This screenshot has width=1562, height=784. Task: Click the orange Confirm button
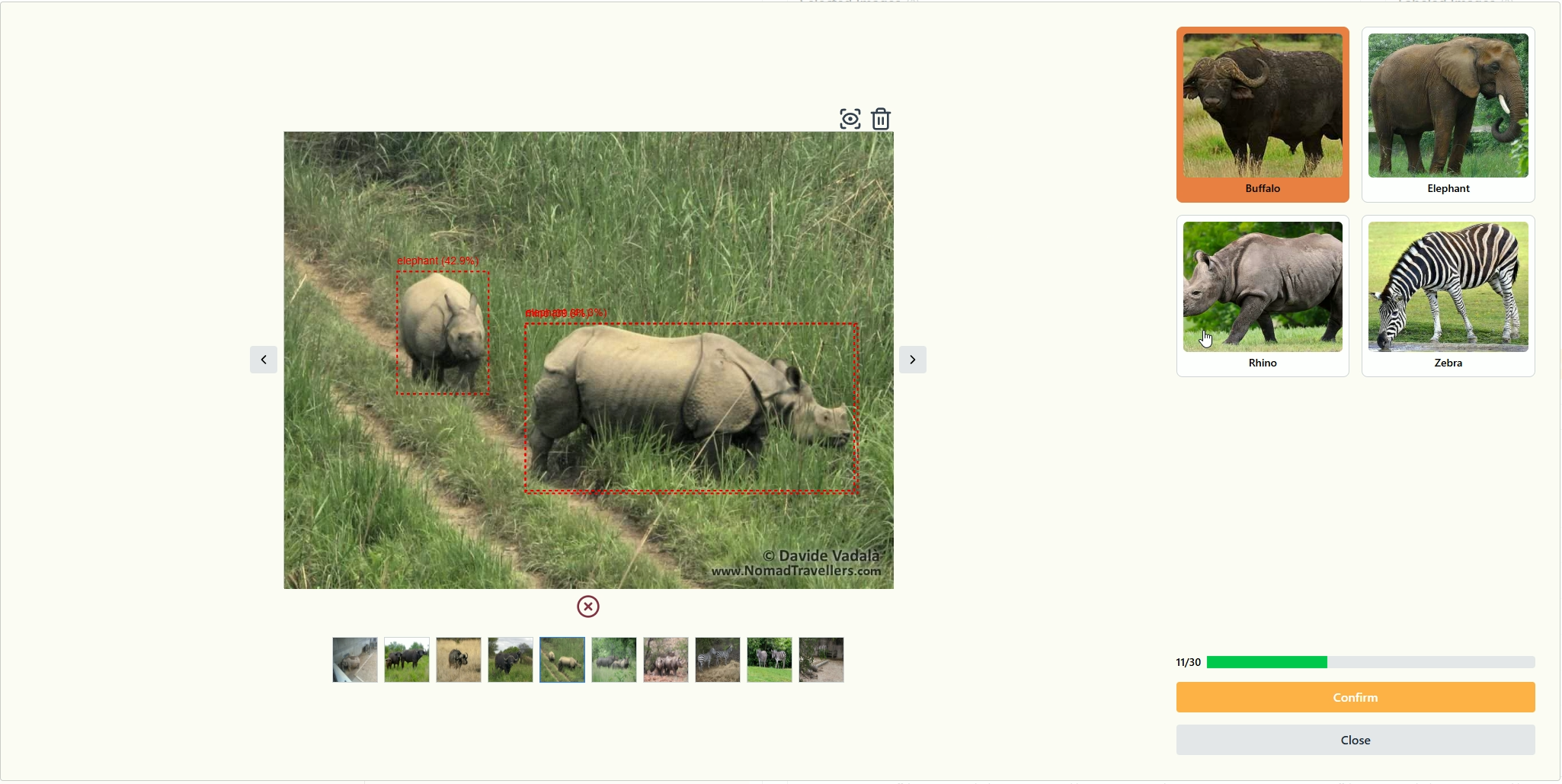tap(1356, 697)
